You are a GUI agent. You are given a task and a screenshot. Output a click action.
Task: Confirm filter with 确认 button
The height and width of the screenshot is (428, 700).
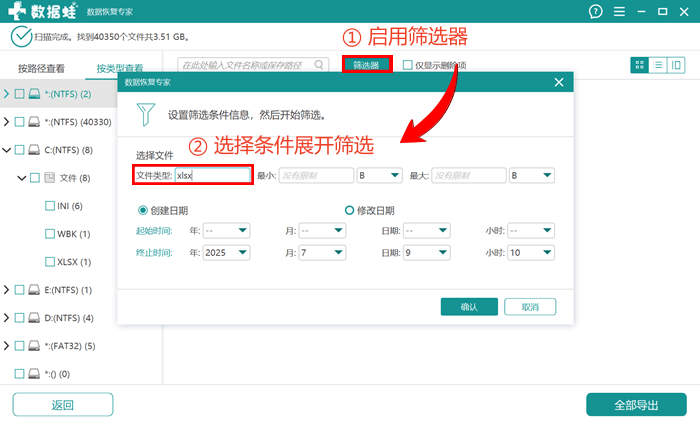469,307
